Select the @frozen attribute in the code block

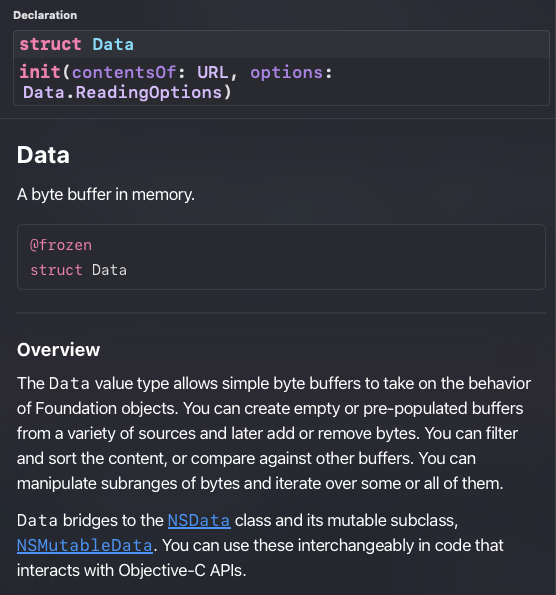click(61, 245)
